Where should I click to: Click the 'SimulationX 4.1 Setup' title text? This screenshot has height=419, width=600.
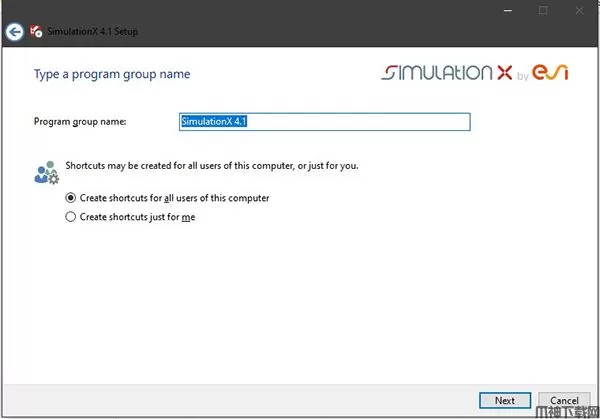point(93,31)
